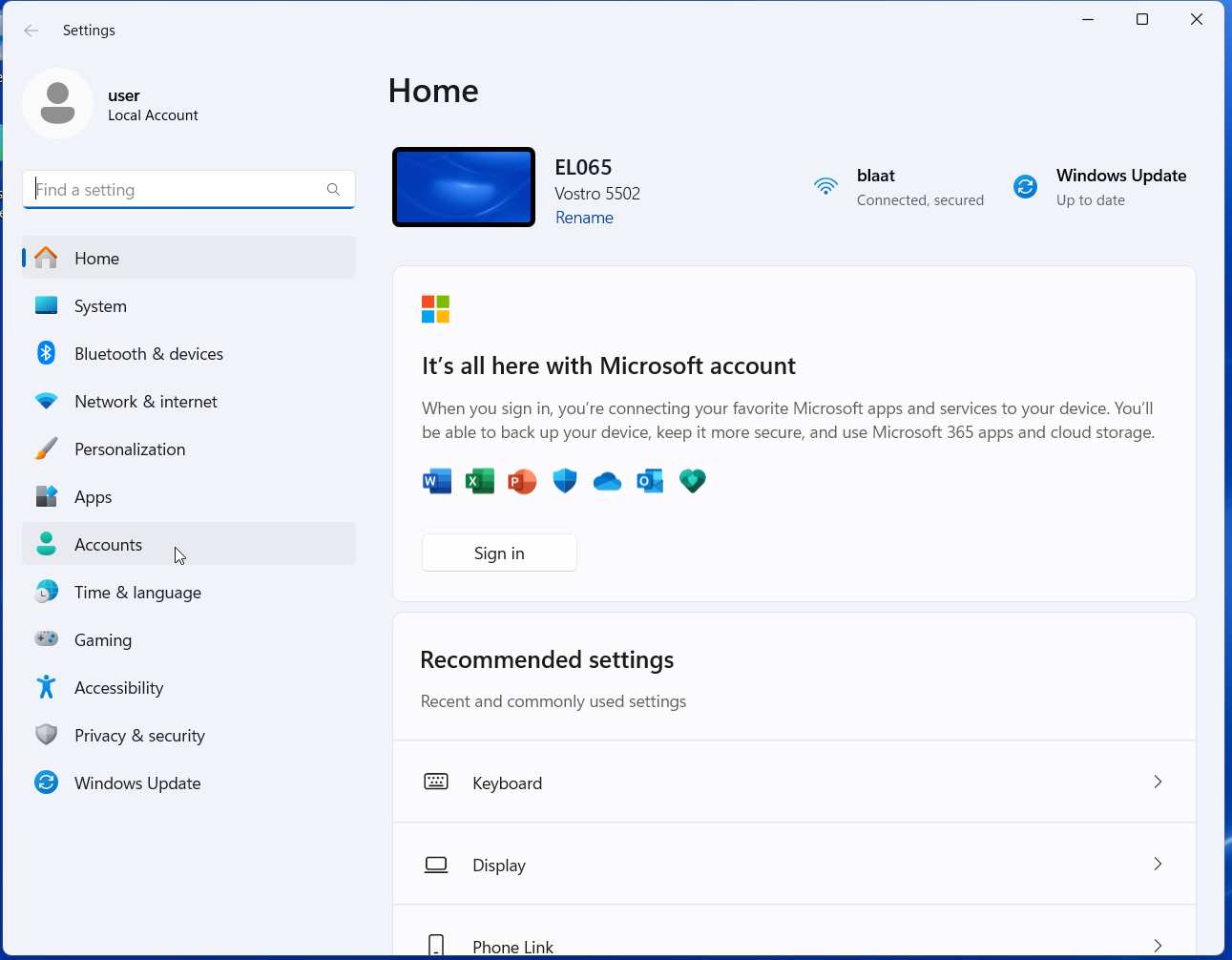The image size is (1232, 960).
Task: Click the desktop wallpaper thumbnail preview
Action: (x=464, y=187)
